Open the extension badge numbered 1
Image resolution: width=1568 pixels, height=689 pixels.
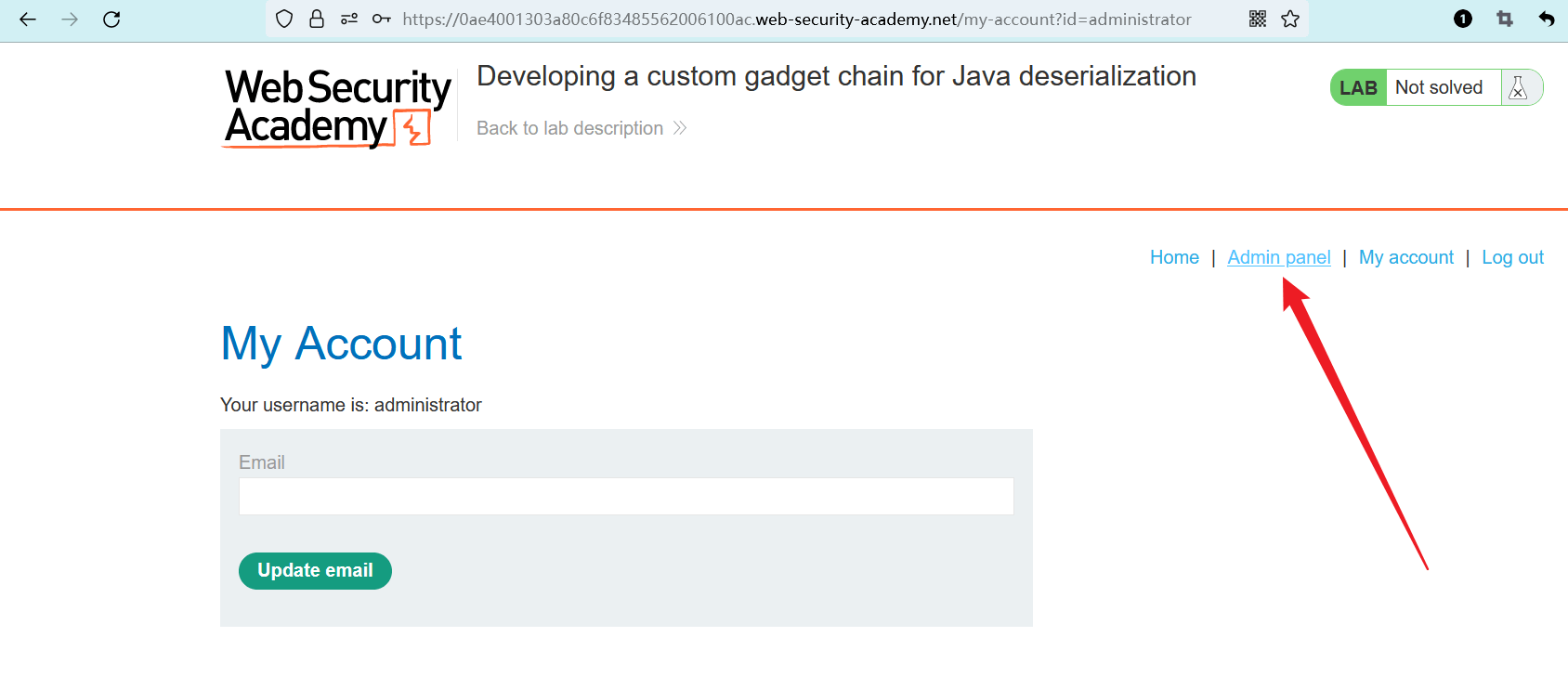click(1463, 19)
